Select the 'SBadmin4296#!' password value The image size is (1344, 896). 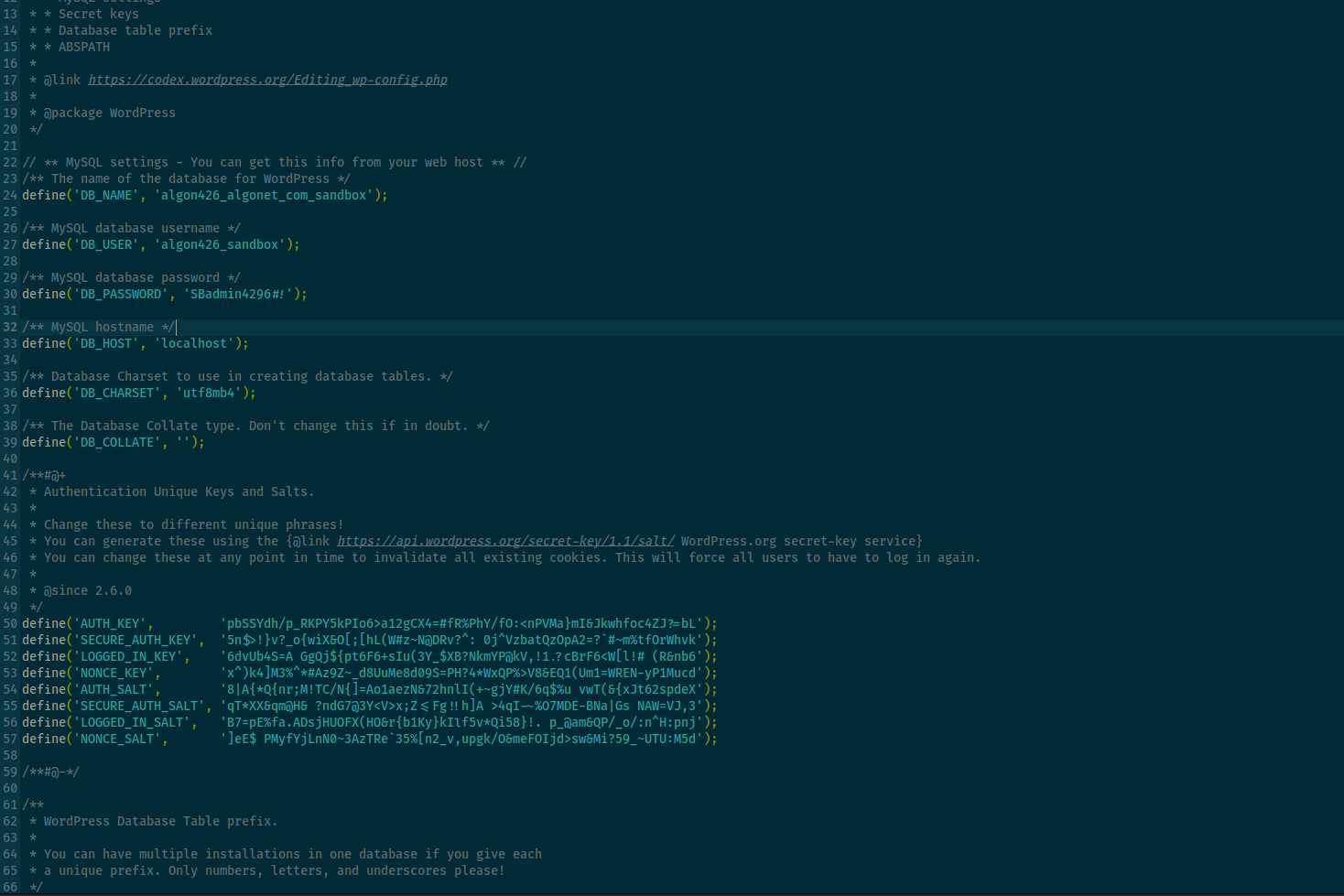[238, 294]
